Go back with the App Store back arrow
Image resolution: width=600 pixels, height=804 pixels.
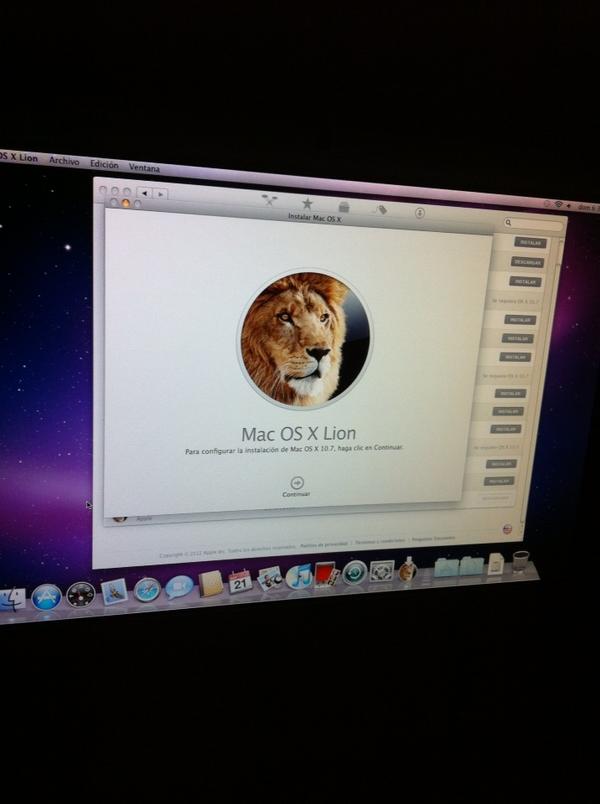click(x=145, y=193)
